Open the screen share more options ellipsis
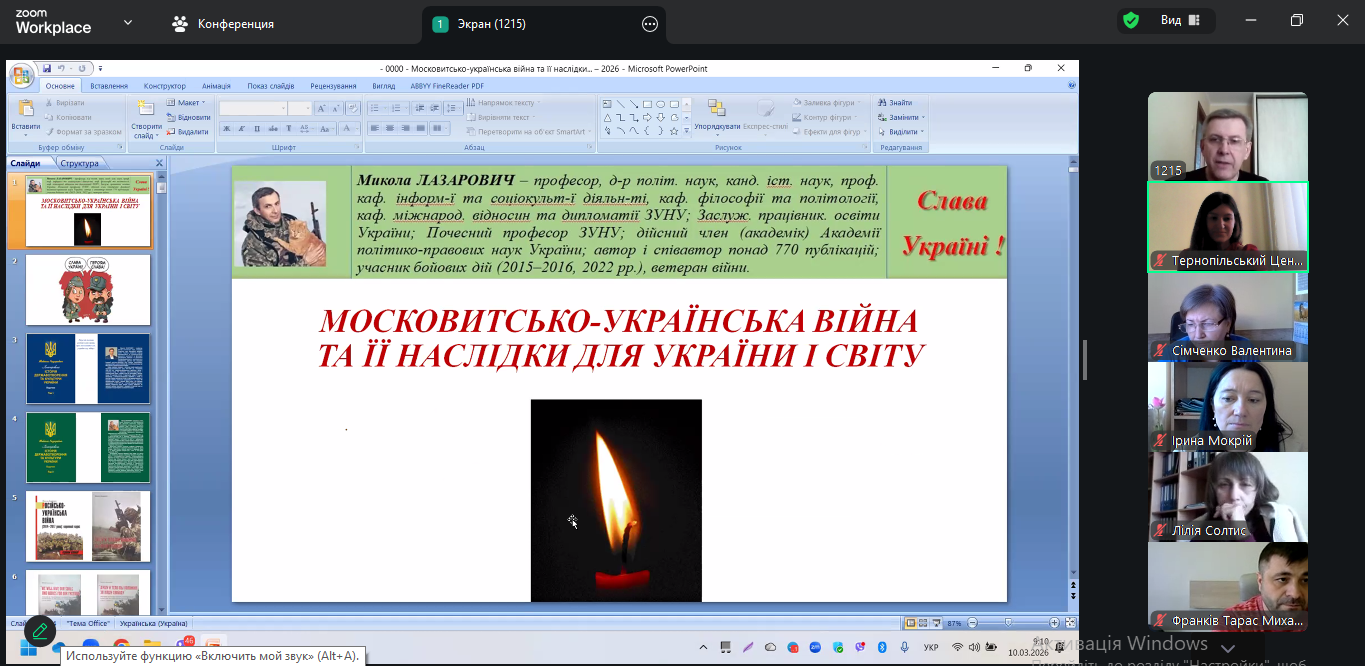 [650, 24]
